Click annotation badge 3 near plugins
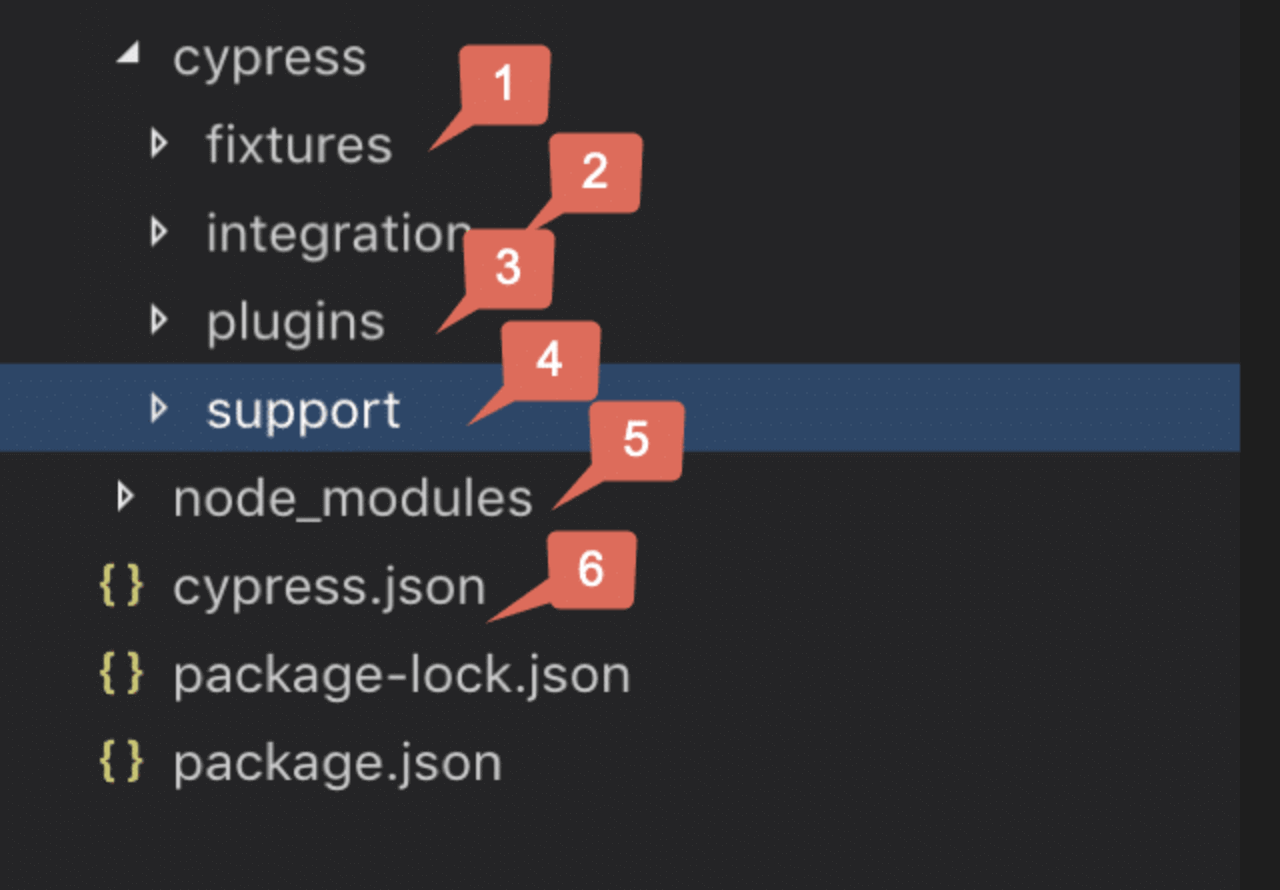The image size is (1280, 890). [x=509, y=268]
